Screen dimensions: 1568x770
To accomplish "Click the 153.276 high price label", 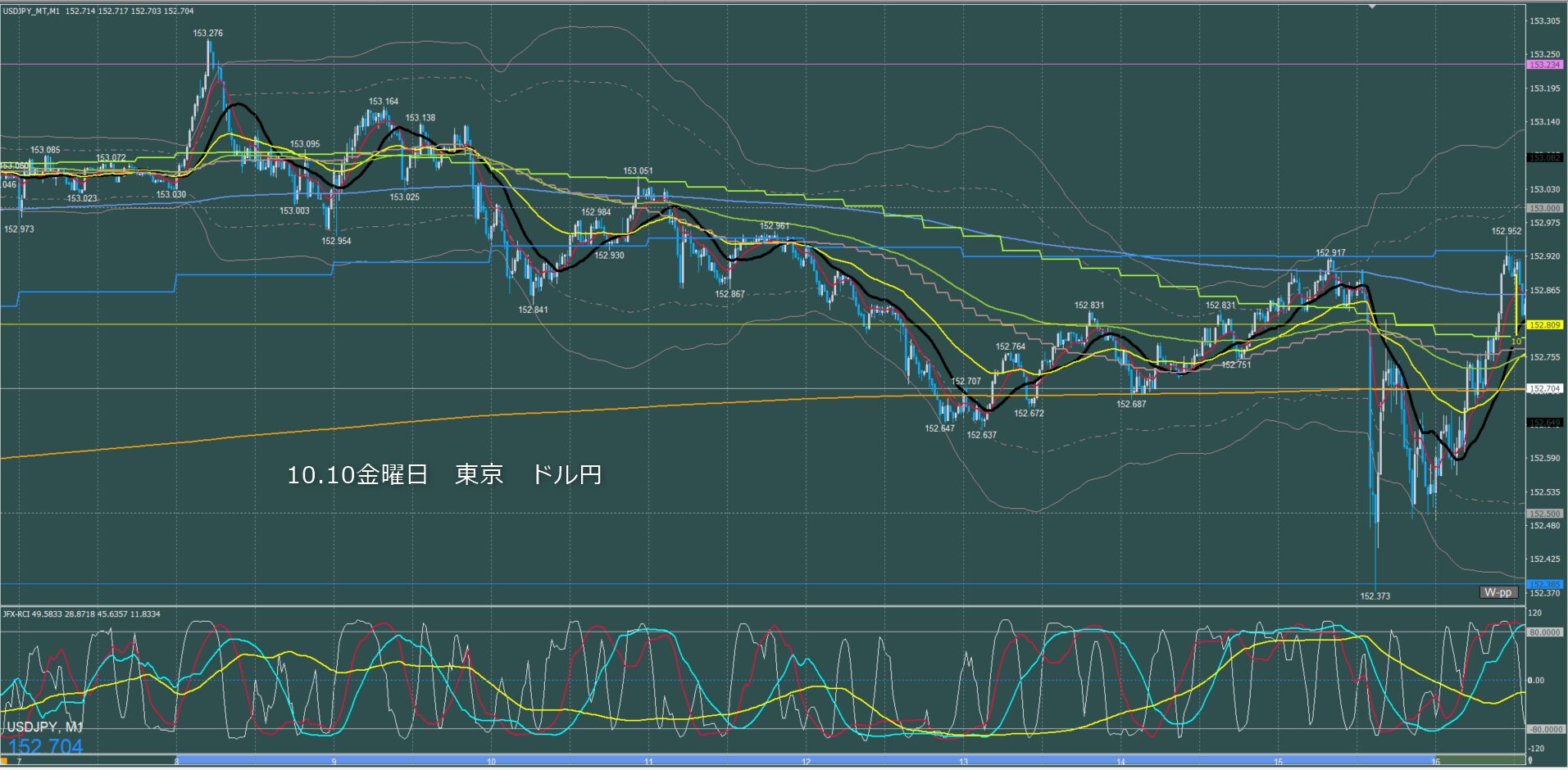I will point(207,34).
